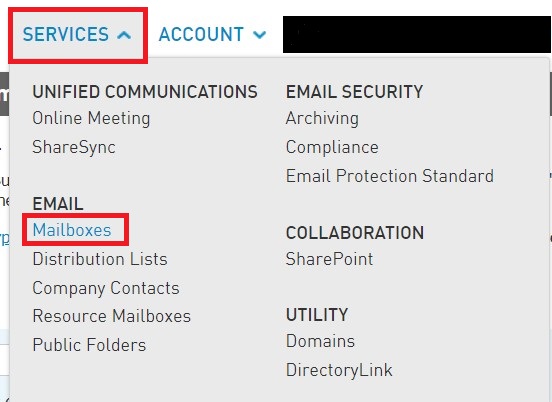Viewport: 552px width, 402px height.
Task: Open Mailboxes under Email
Action: pyautogui.click(x=72, y=230)
